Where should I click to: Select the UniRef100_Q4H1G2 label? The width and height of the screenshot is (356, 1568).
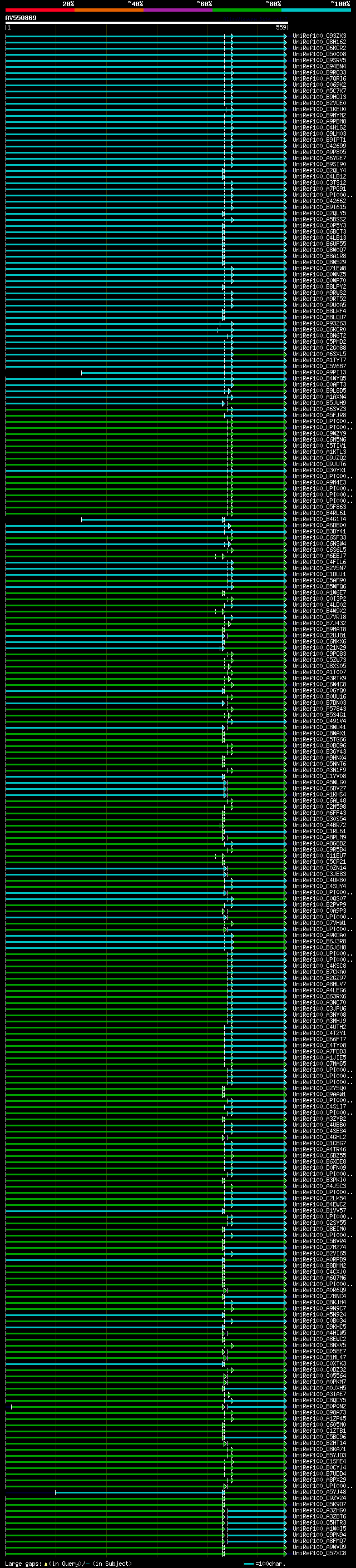319,128
